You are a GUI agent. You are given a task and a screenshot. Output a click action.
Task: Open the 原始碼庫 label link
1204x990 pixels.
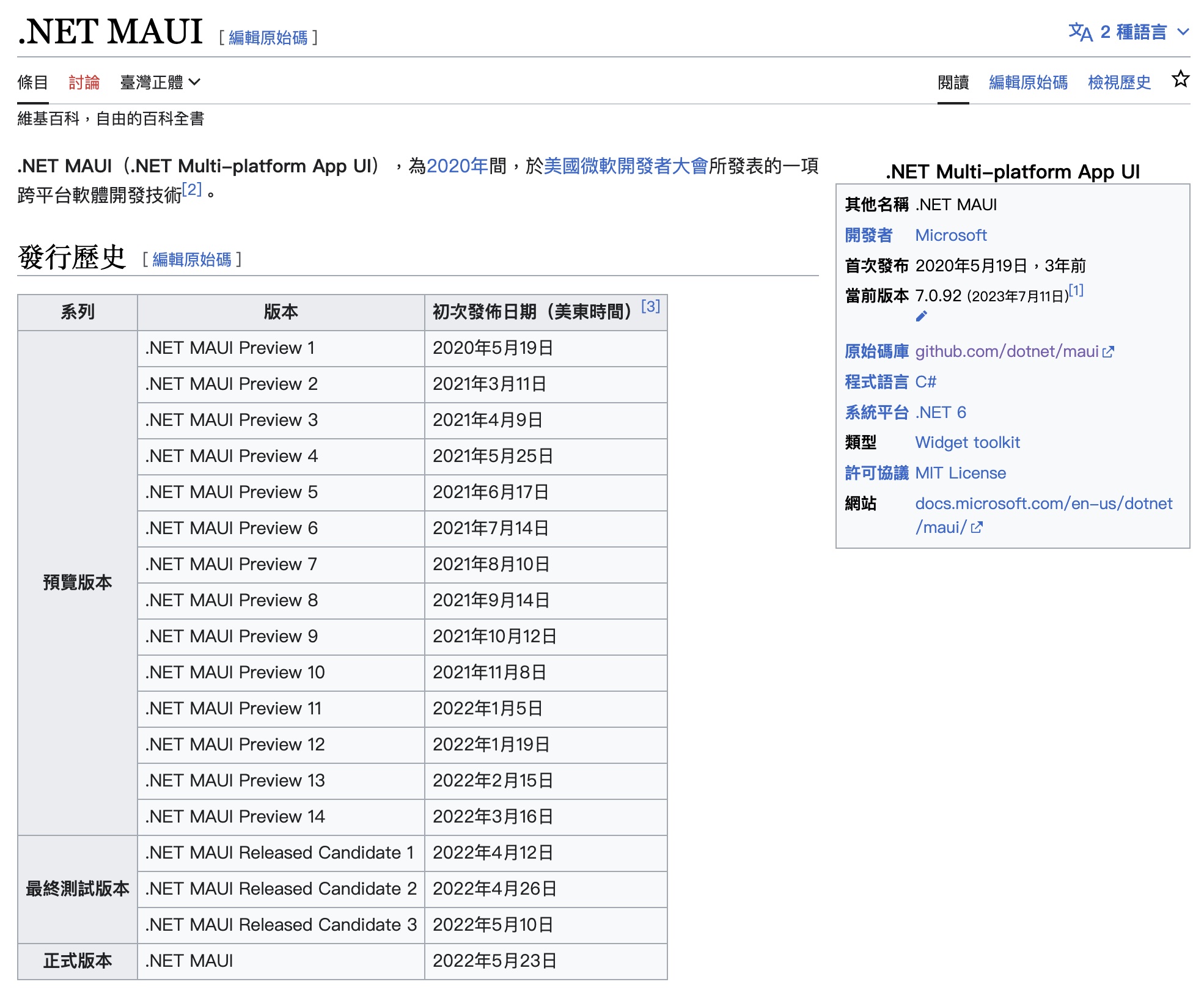tap(876, 351)
